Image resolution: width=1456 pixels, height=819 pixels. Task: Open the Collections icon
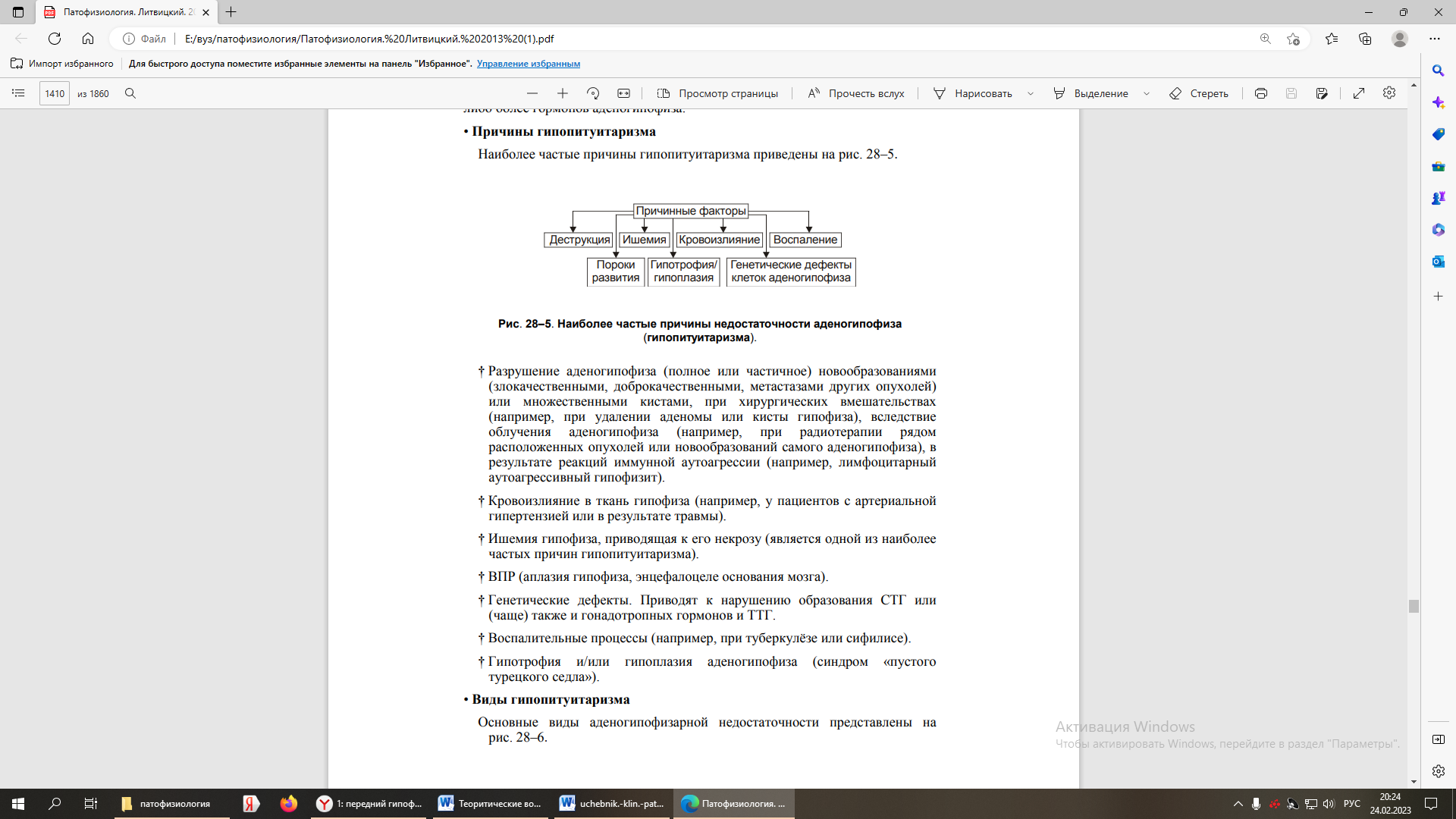[1365, 39]
